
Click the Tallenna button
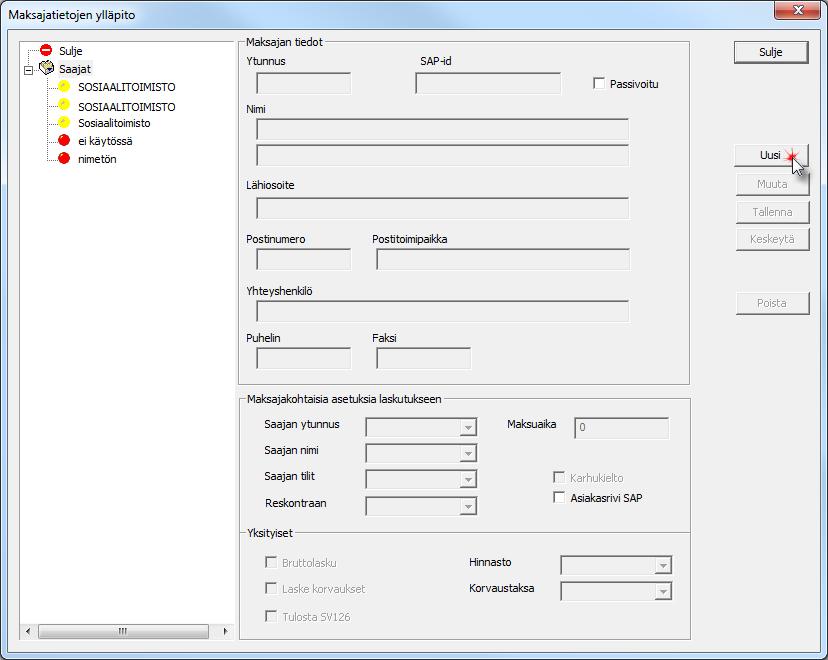point(773,212)
